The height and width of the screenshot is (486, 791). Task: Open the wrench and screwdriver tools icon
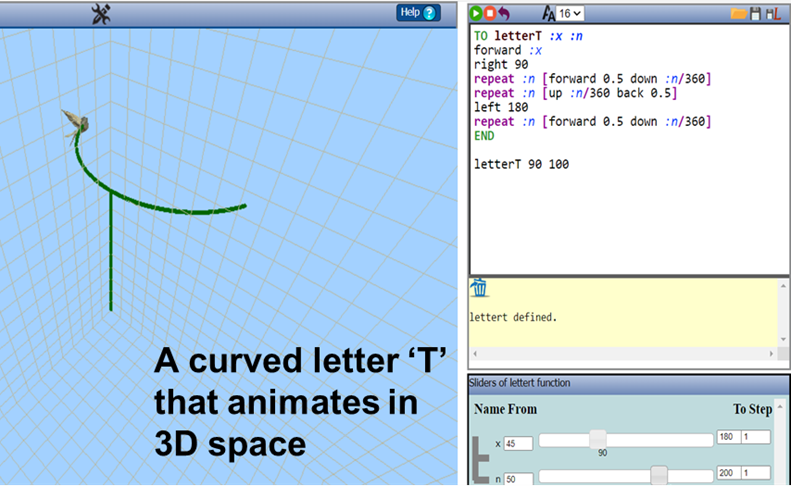click(x=101, y=13)
